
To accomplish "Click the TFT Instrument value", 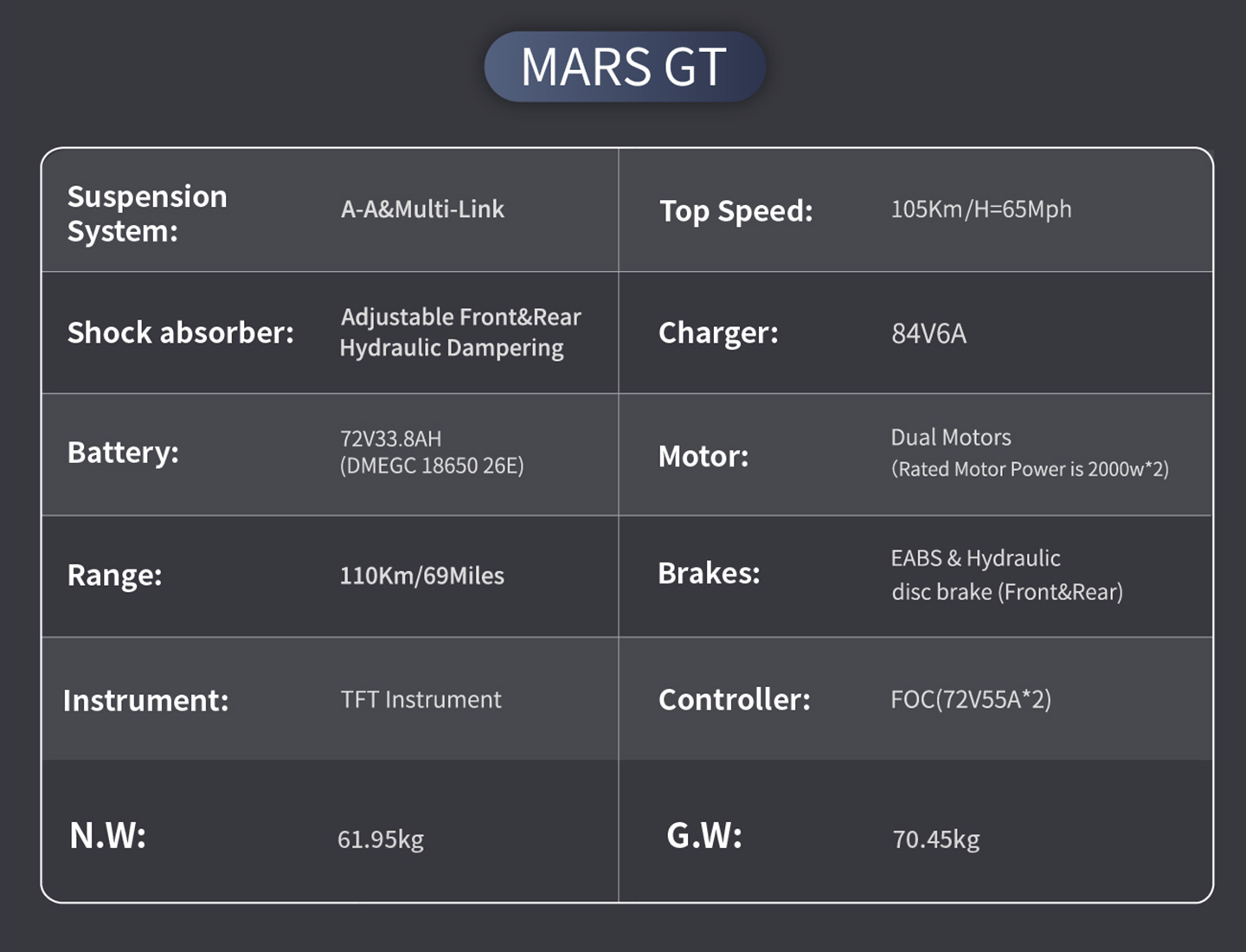I will click(x=421, y=699).
